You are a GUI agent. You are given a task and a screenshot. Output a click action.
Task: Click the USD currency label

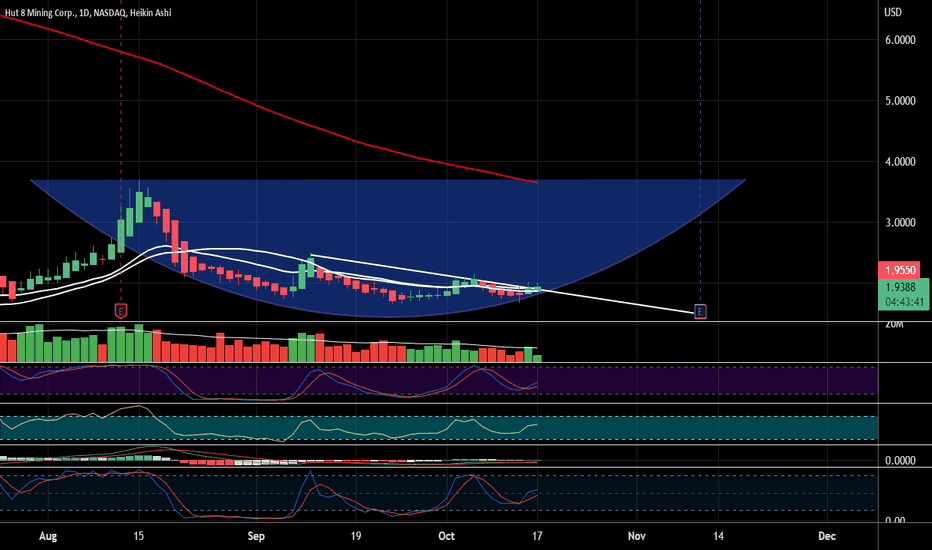tap(893, 12)
